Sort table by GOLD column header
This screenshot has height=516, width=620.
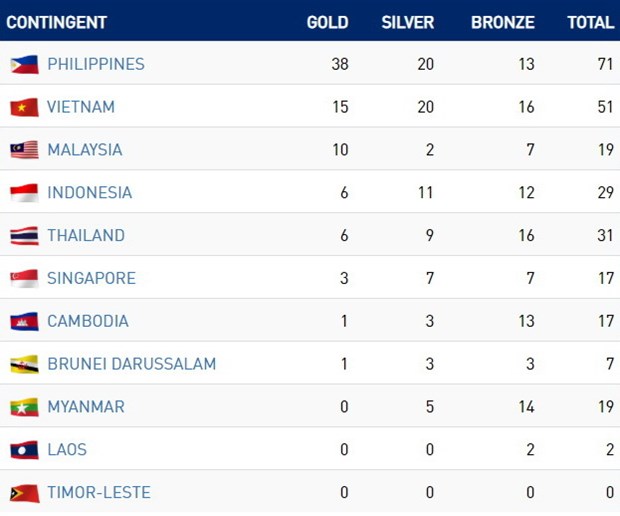tap(327, 22)
